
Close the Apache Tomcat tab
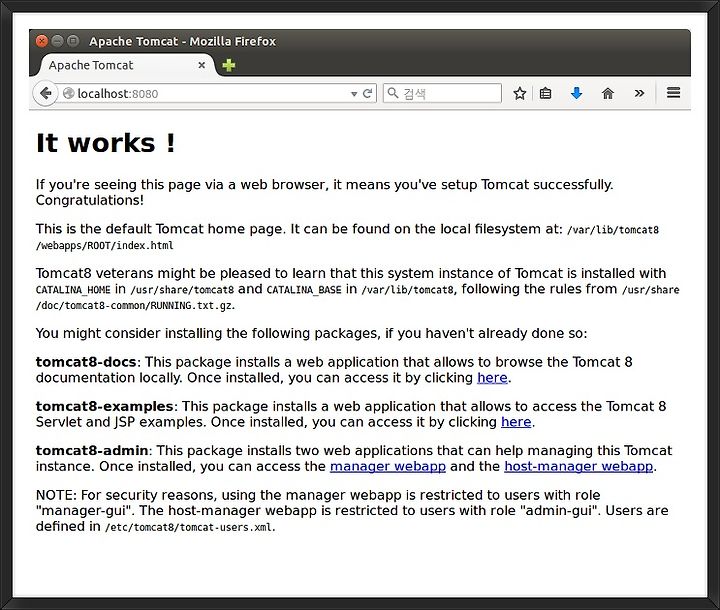(x=201, y=65)
